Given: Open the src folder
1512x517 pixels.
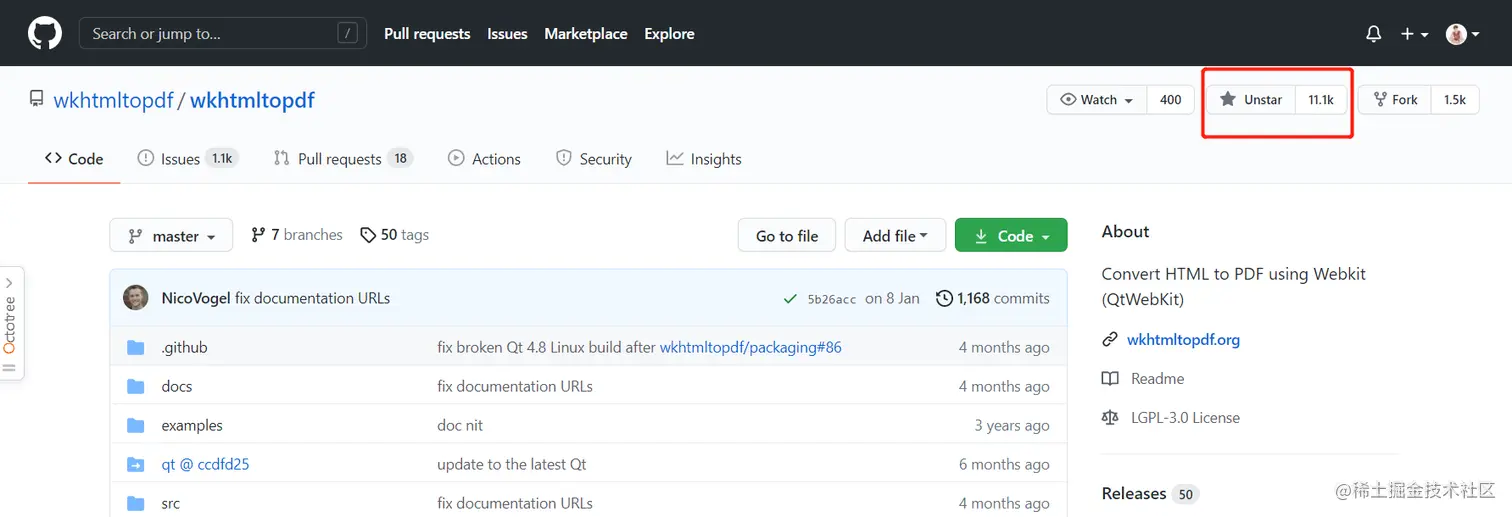Looking at the screenshot, I should click(x=171, y=503).
